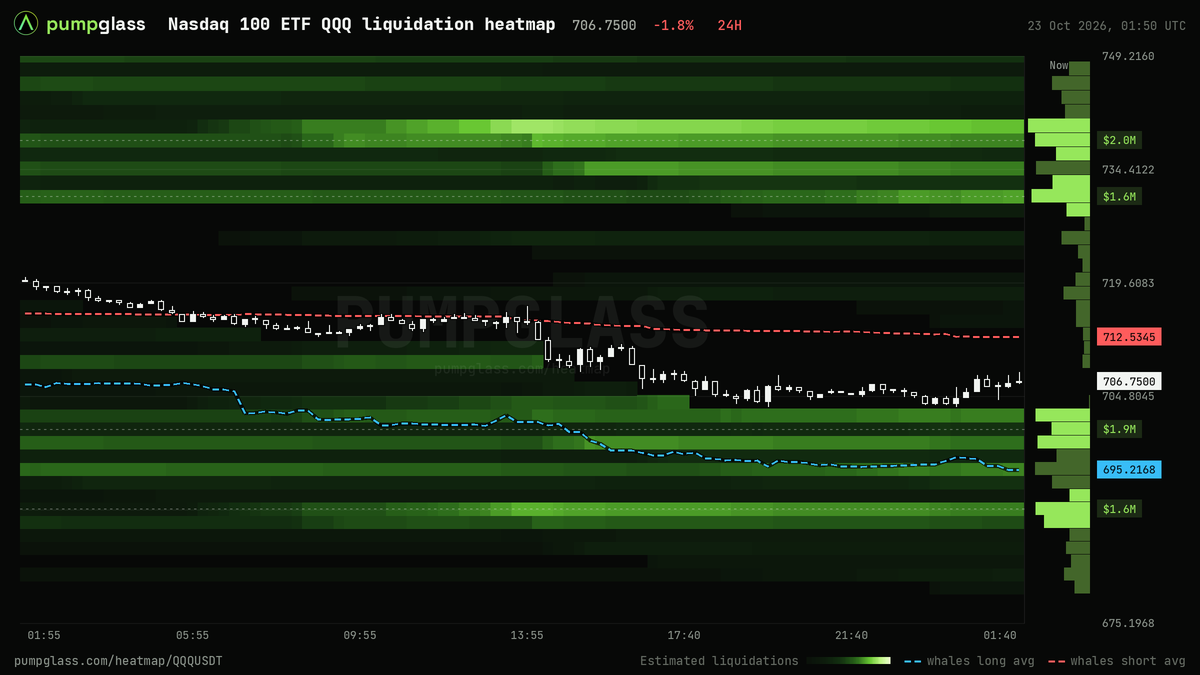Screen dimensions: 1200x675
Task: Click the 749.2160 price axis label
Action: coord(1128,56)
